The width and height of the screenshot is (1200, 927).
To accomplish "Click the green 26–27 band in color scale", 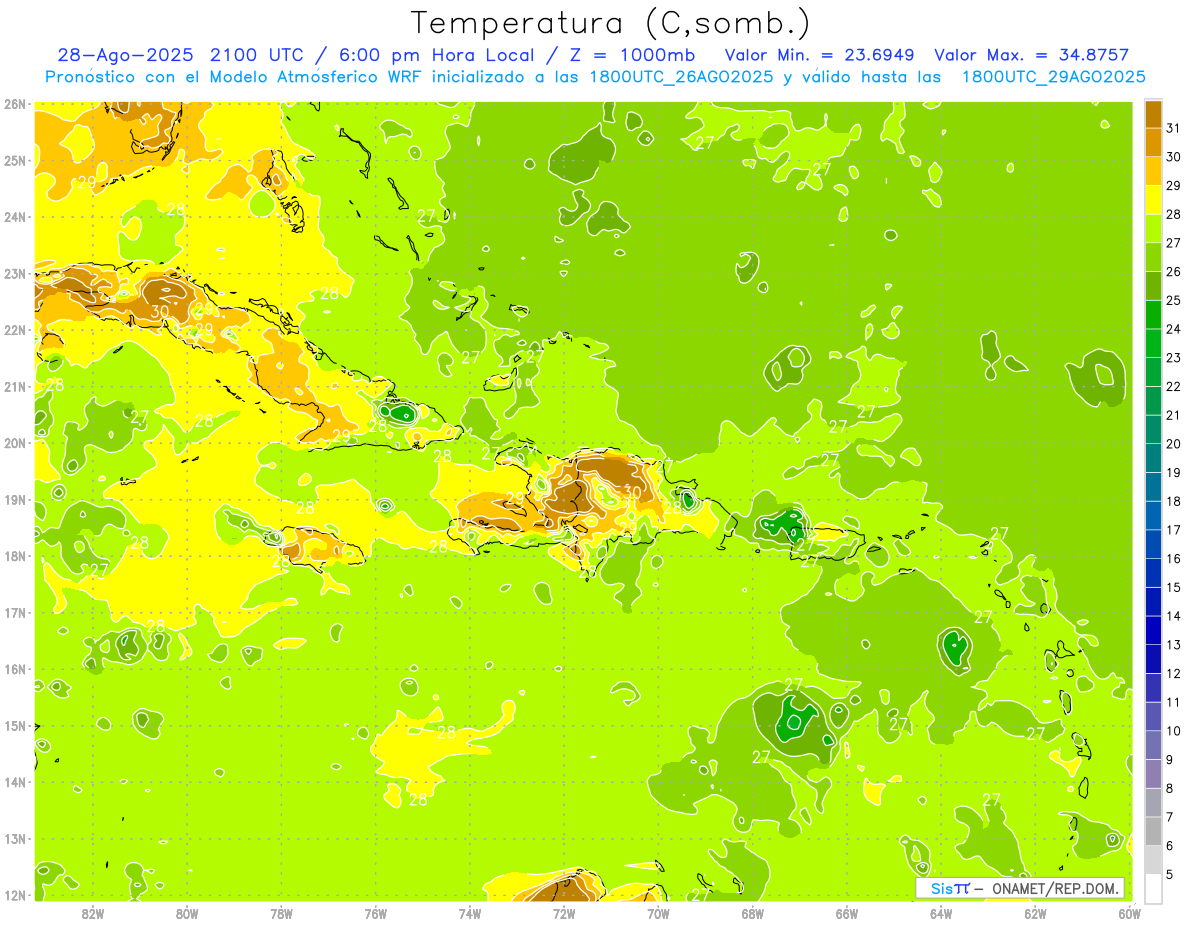I will pos(1153,257).
